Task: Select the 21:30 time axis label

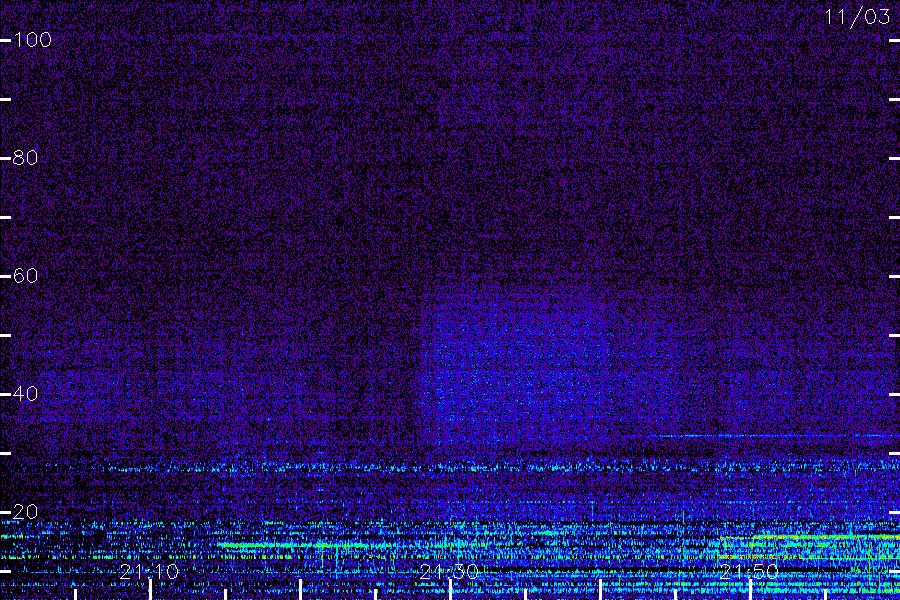Action: (x=449, y=572)
